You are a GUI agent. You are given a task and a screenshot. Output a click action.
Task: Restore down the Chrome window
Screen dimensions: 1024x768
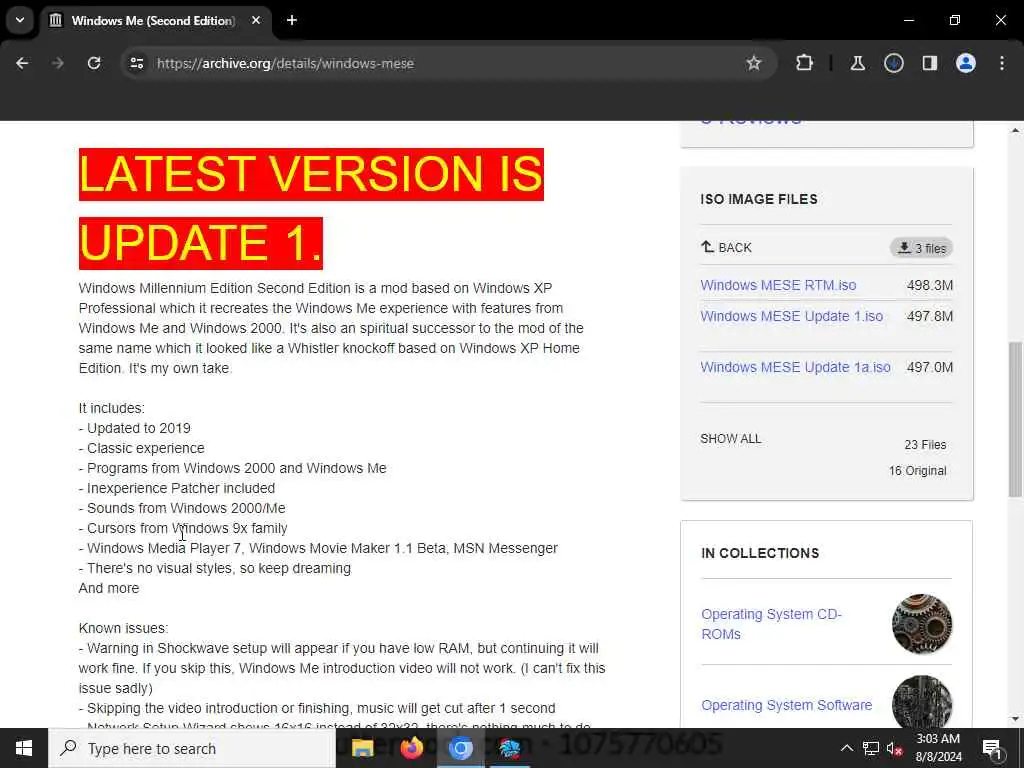(955, 20)
